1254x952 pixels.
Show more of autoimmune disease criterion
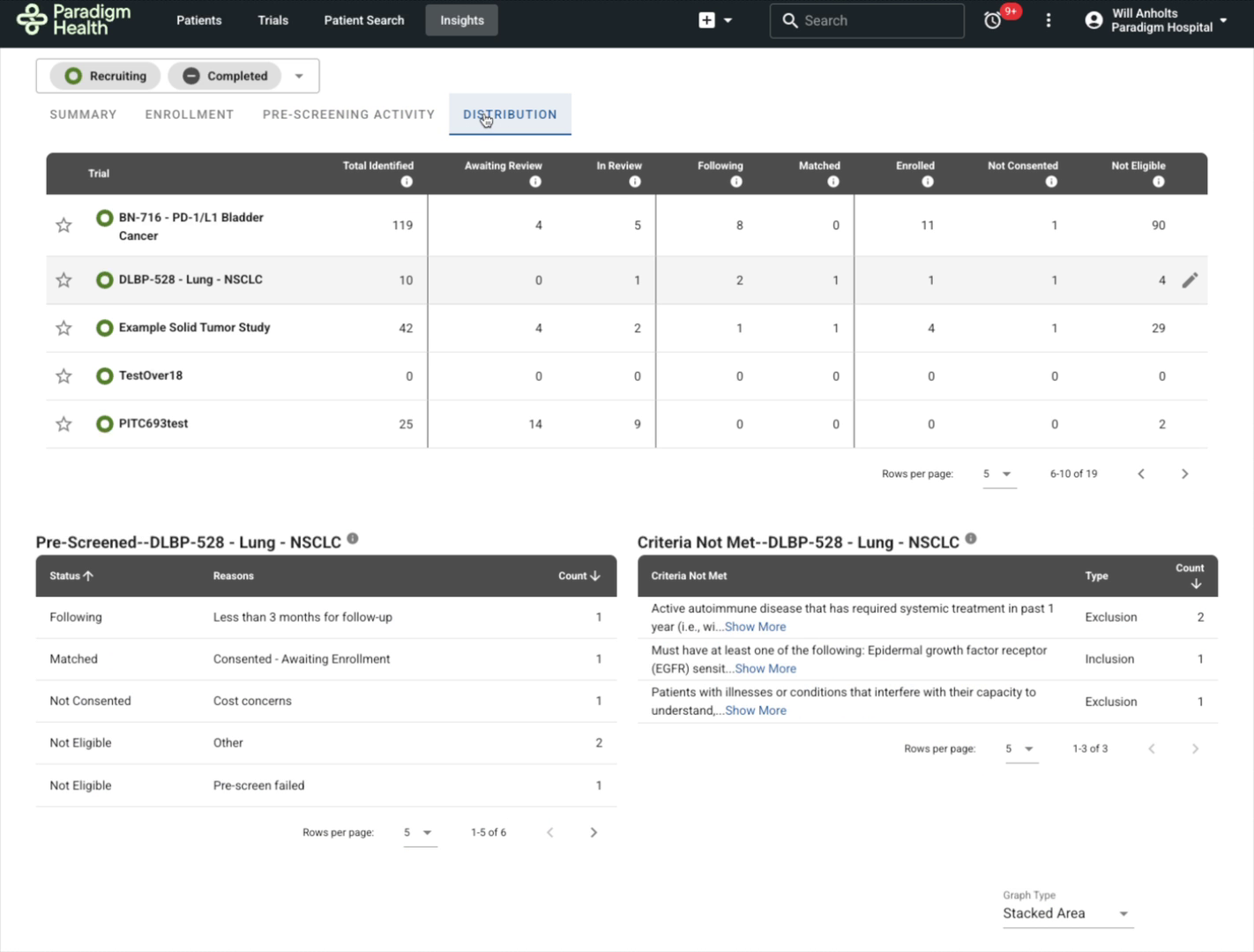(x=755, y=627)
